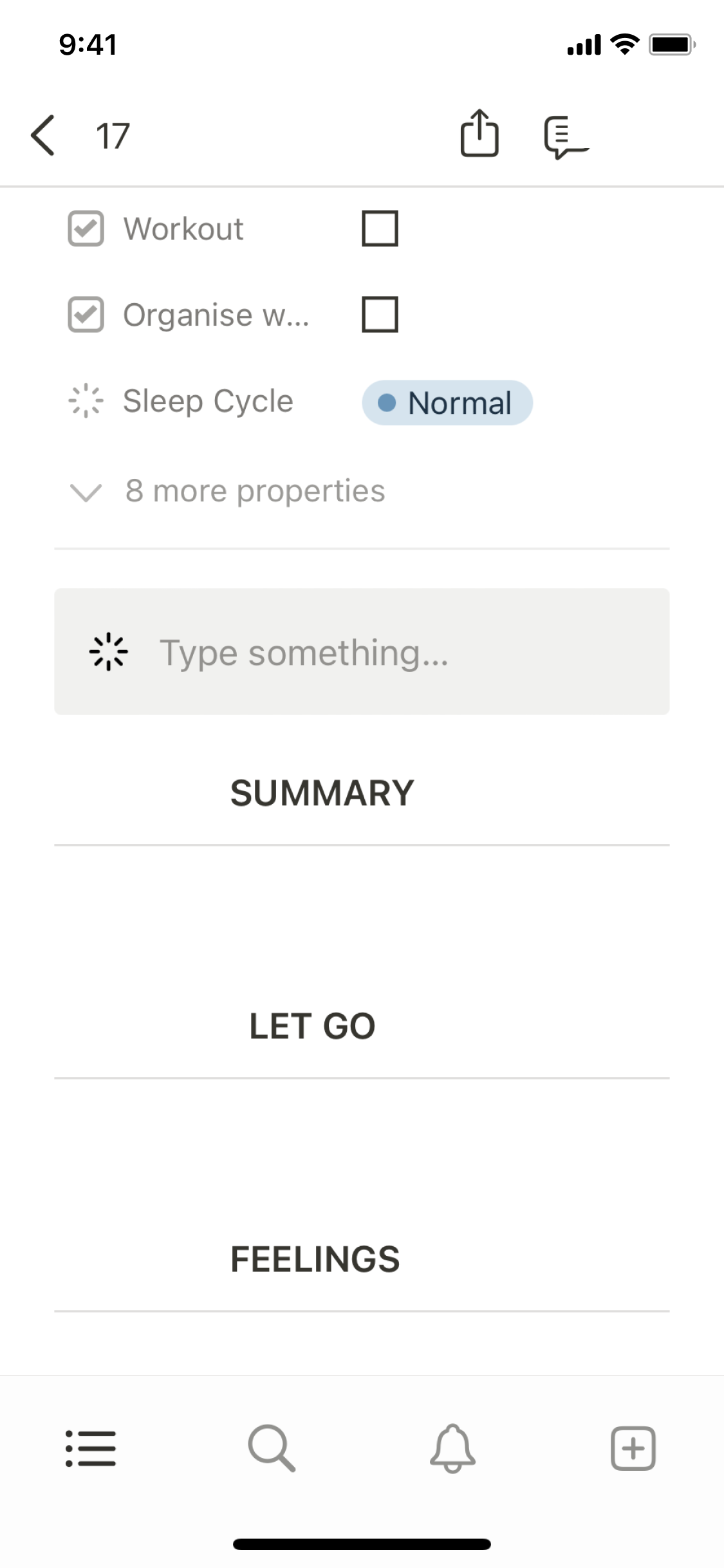Tap page title 17 in header
This screenshot has height=1568, width=724.
point(113,136)
